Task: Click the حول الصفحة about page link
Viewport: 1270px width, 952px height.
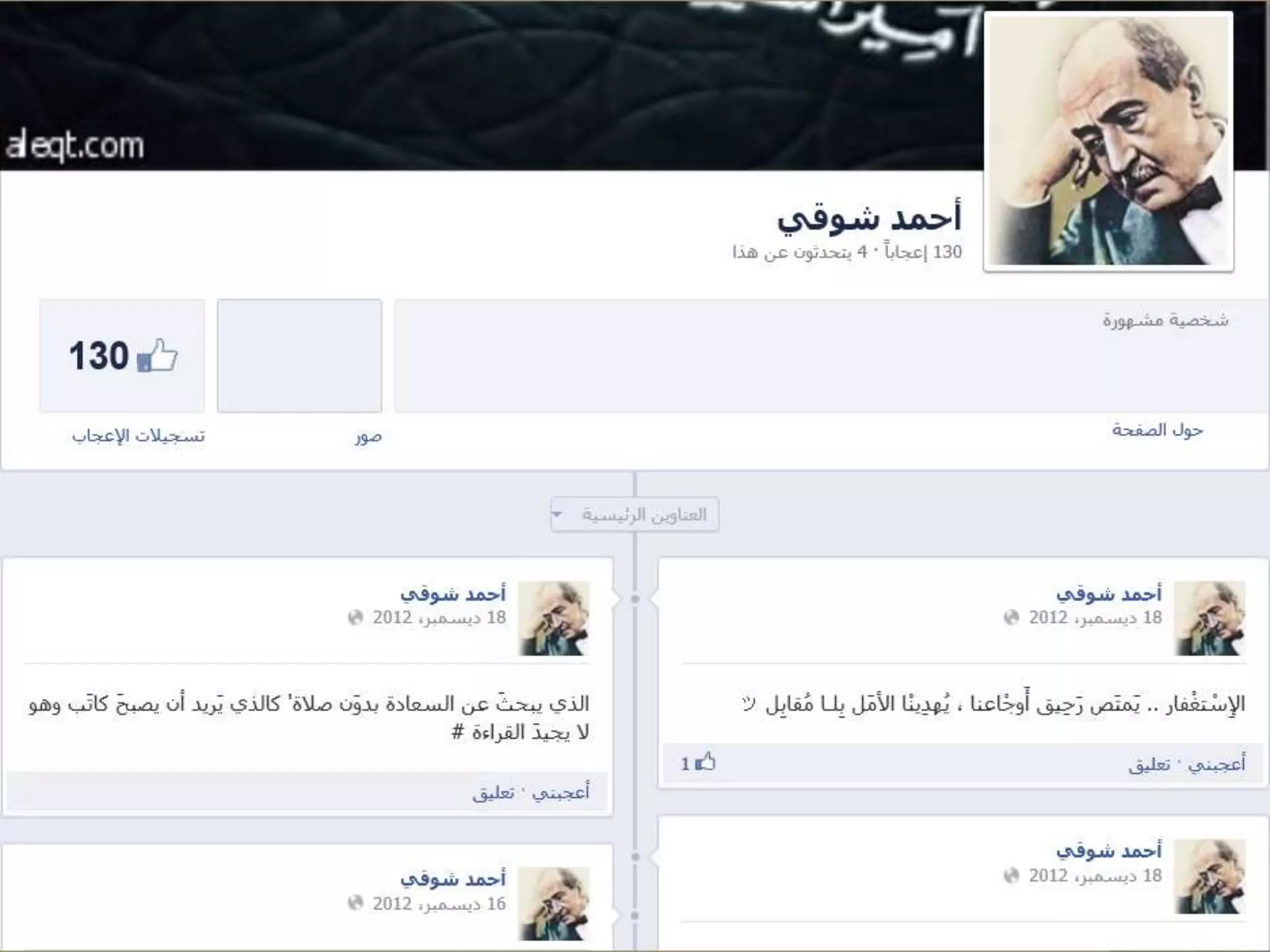Action: pyautogui.click(x=1157, y=430)
